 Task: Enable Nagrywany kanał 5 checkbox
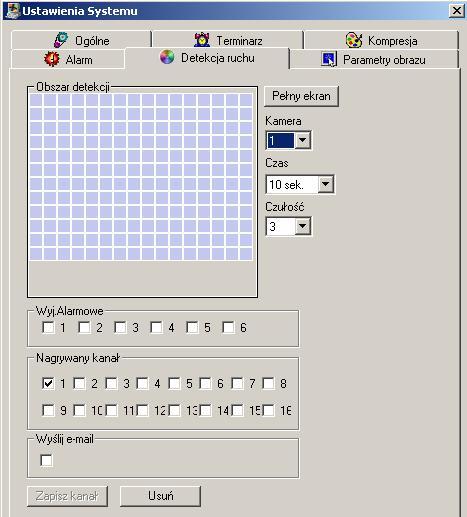click(x=174, y=383)
